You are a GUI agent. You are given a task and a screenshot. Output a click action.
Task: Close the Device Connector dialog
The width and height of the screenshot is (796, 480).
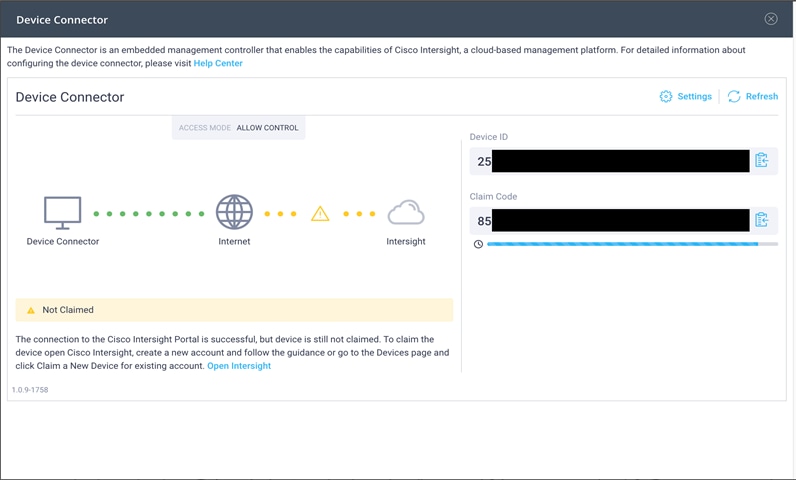click(x=771, y=19)
